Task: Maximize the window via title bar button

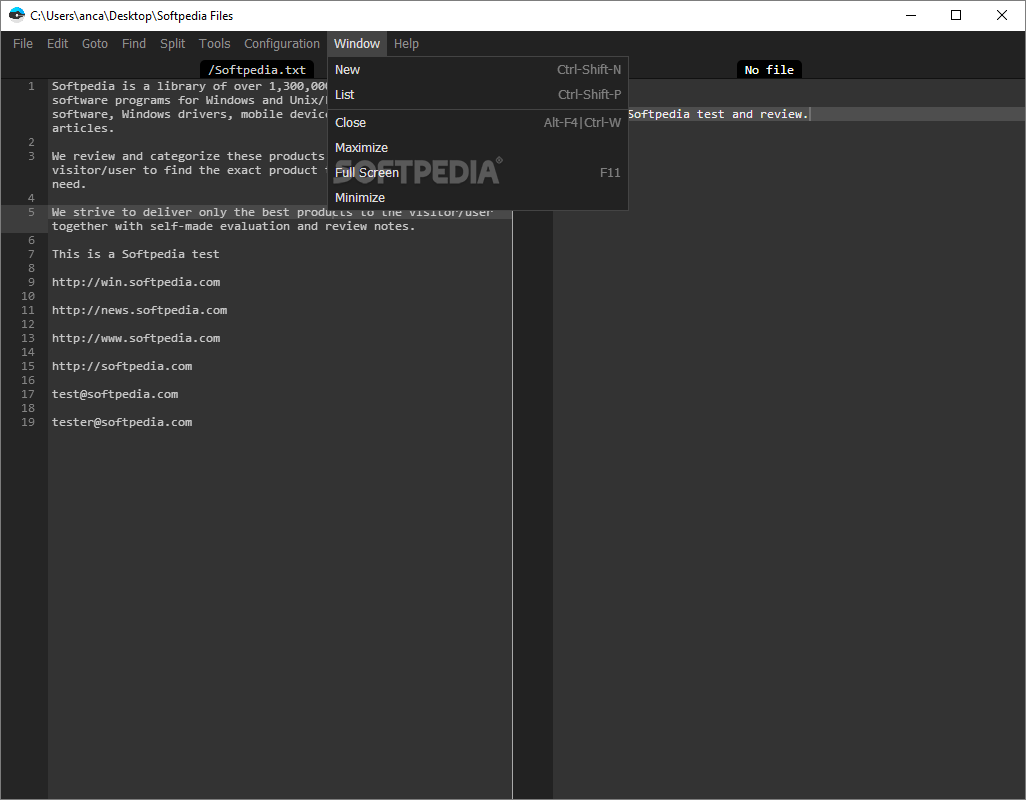Action: (x=956, y=15)
